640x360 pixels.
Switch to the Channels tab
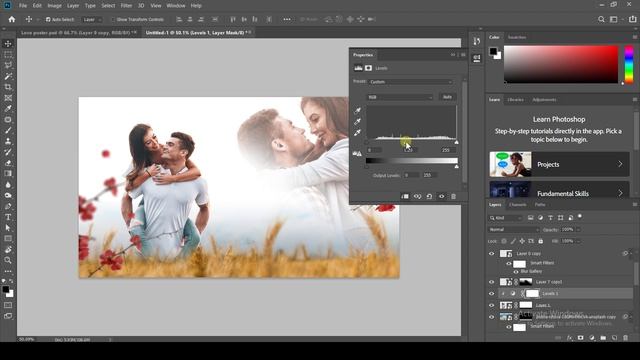[x=518, y=204]
